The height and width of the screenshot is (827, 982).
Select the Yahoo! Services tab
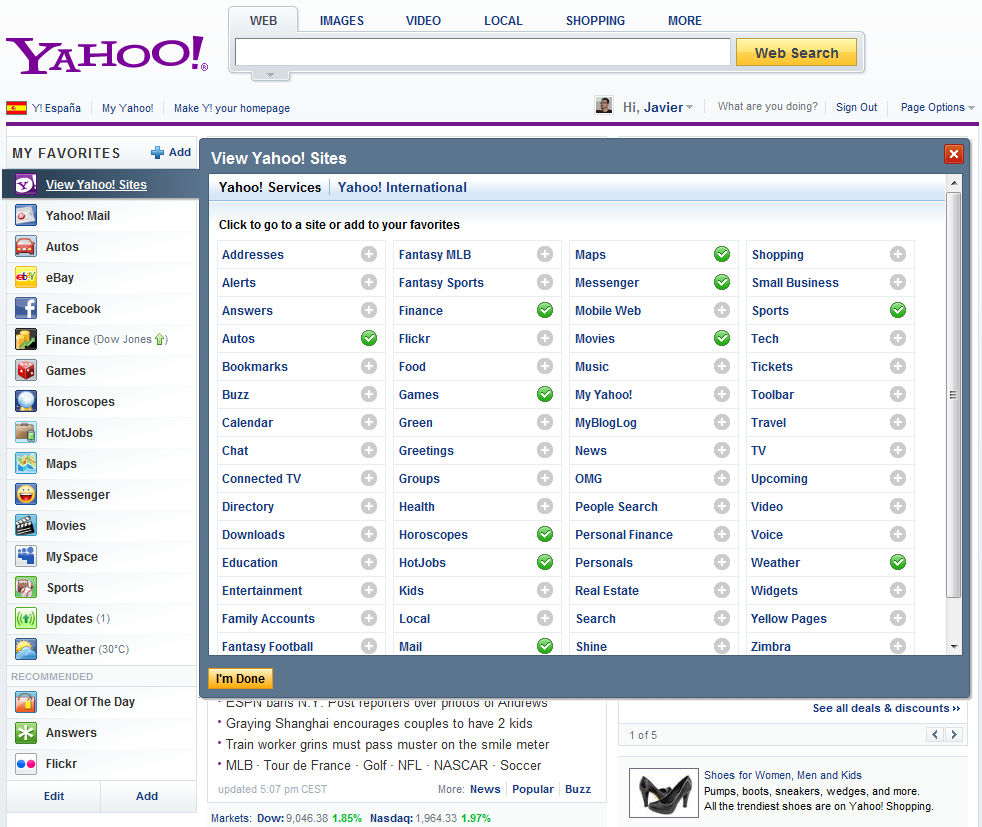(x=269, y=187)
